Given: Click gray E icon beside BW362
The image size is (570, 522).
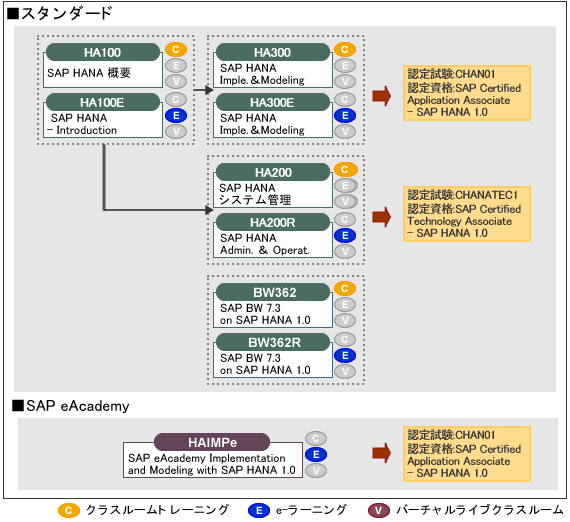Looking at the screenshot, I should point(345,305).
